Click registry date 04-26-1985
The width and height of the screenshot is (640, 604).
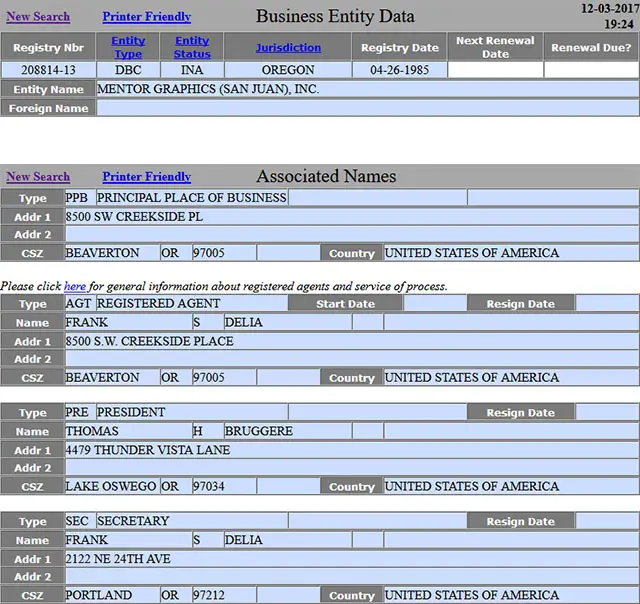[400, 70]
